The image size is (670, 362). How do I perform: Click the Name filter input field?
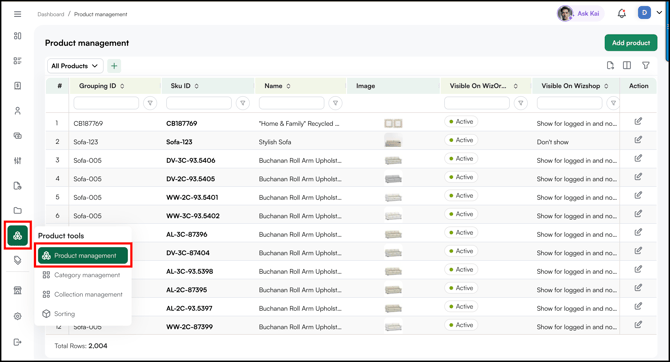tap(291, 103)
